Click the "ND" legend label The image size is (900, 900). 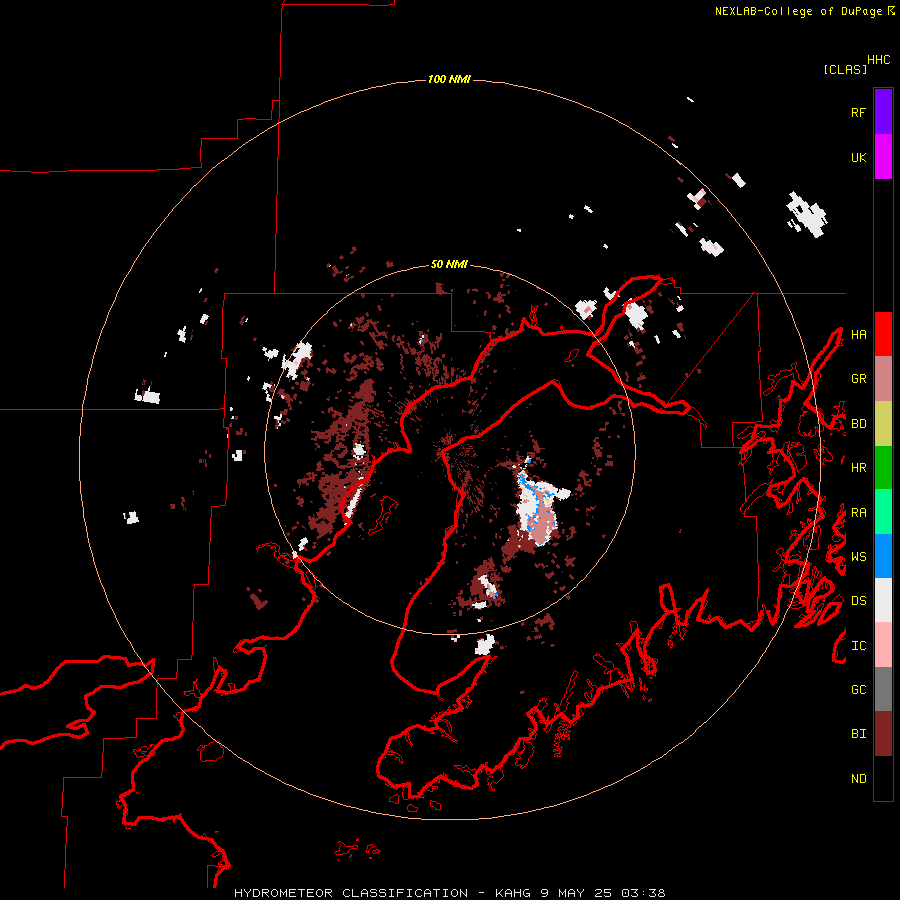click(858, 779)
